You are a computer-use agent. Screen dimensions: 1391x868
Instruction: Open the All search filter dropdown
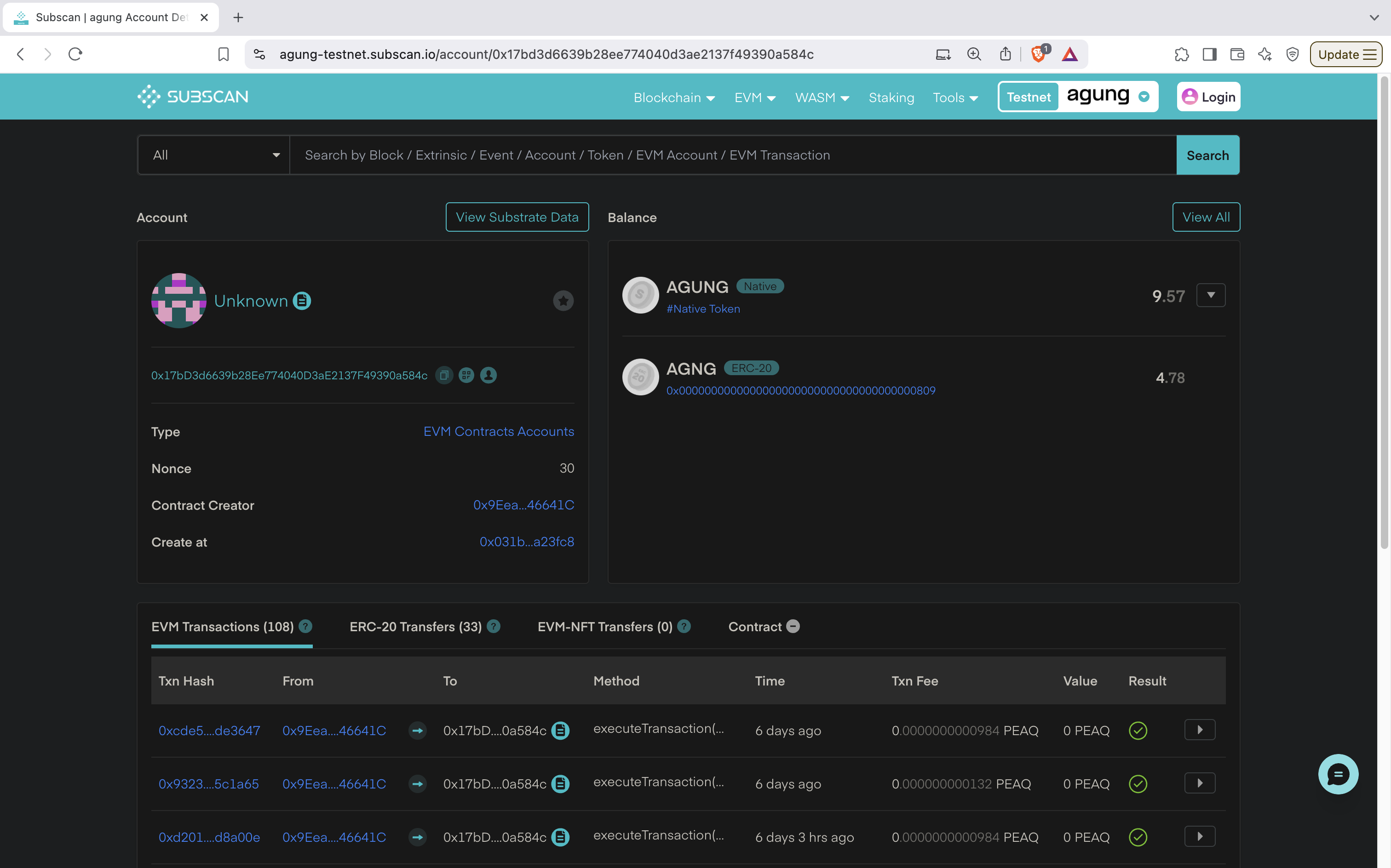point(213,155)
